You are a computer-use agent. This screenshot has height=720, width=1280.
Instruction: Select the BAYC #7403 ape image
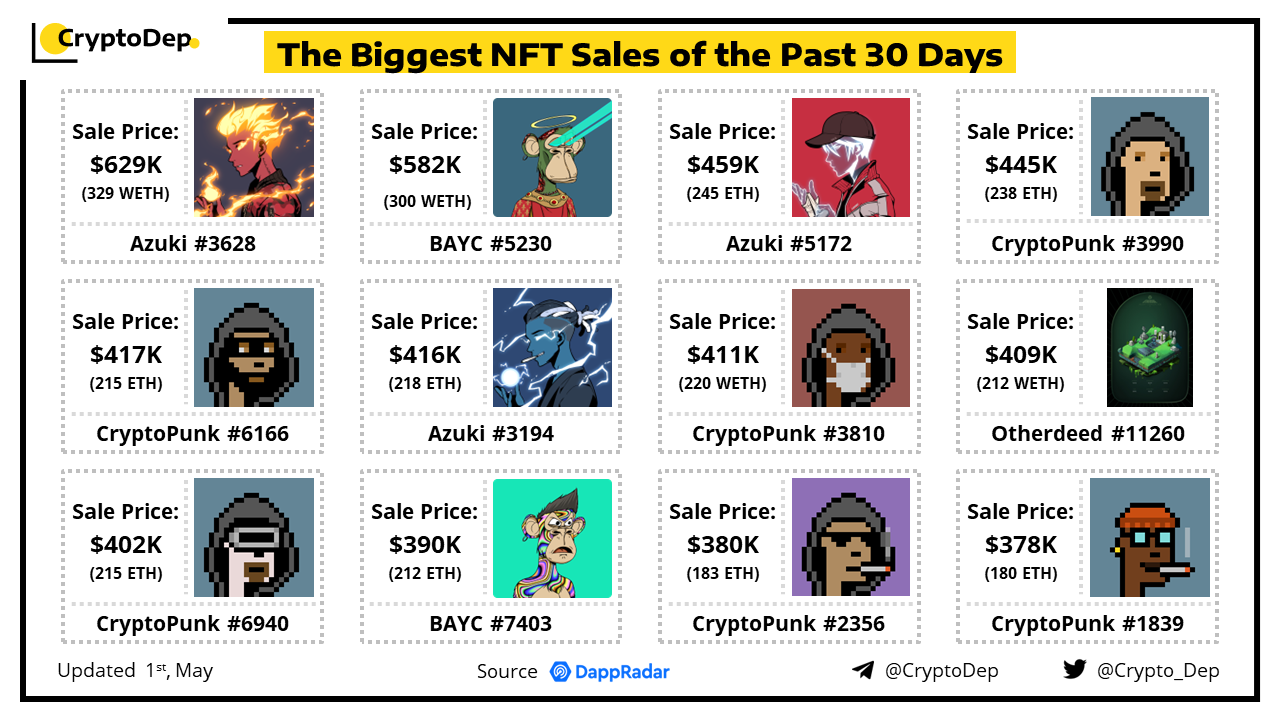coord(552,538)
